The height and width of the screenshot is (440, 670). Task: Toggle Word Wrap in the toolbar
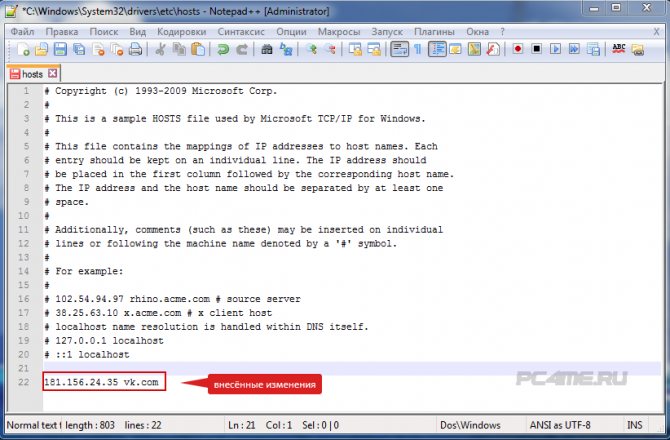tap(400, 50)
